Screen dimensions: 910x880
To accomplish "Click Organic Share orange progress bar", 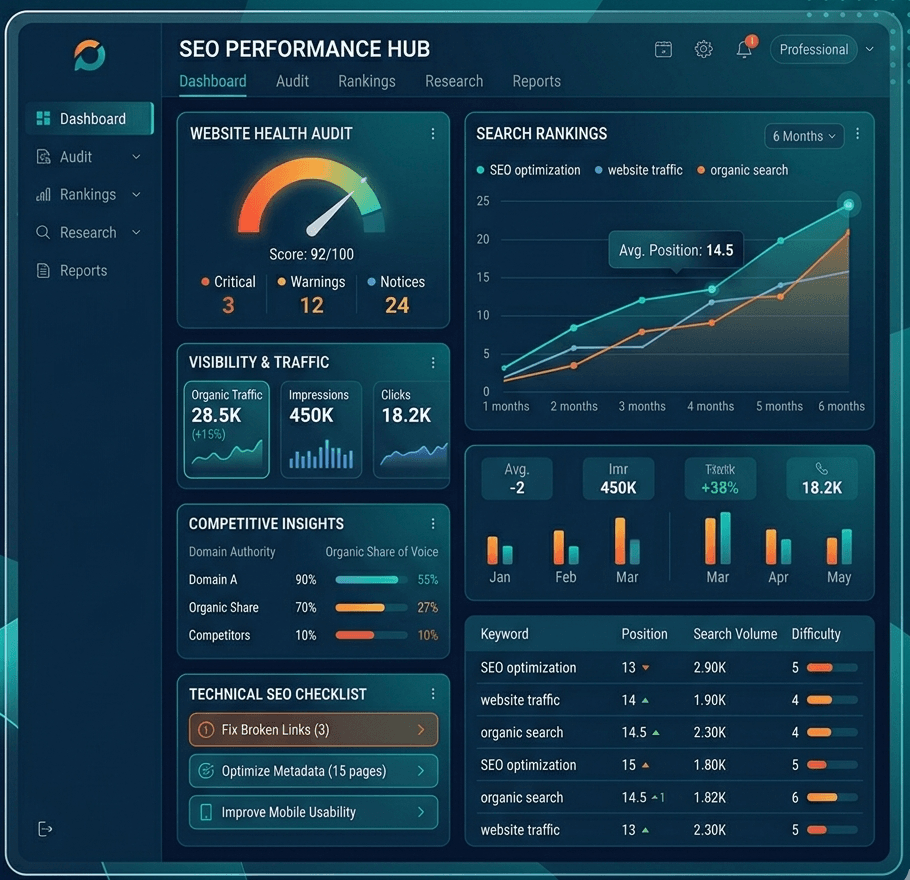I will click(371, 607).
